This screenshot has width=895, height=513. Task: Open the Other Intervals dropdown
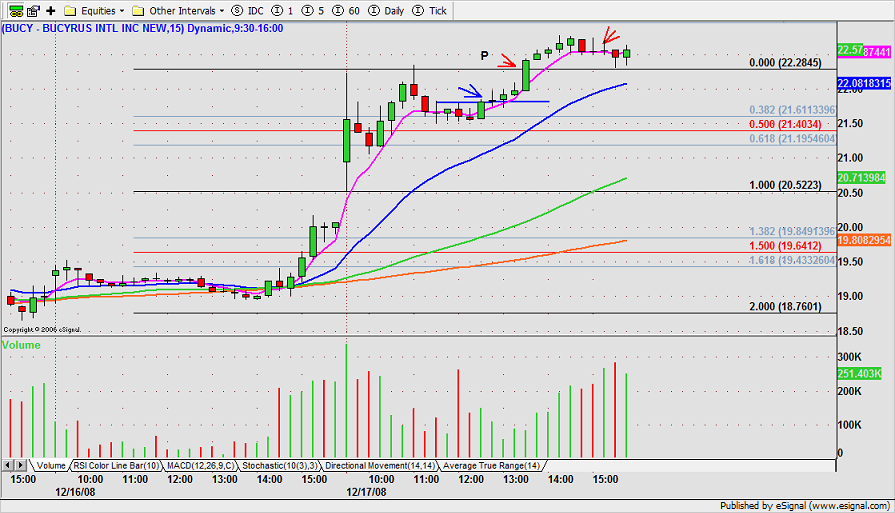click(178, 10)
